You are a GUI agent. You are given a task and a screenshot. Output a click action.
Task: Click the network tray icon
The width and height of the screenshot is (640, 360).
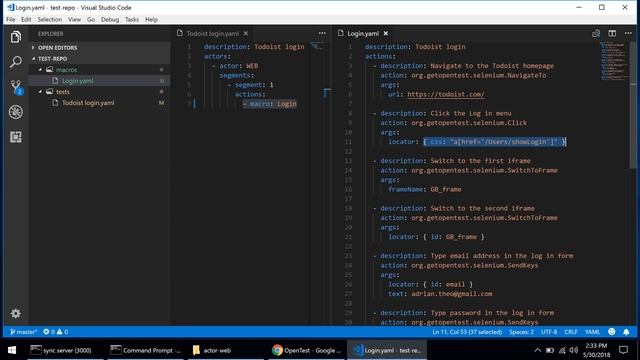pos(562,350)
